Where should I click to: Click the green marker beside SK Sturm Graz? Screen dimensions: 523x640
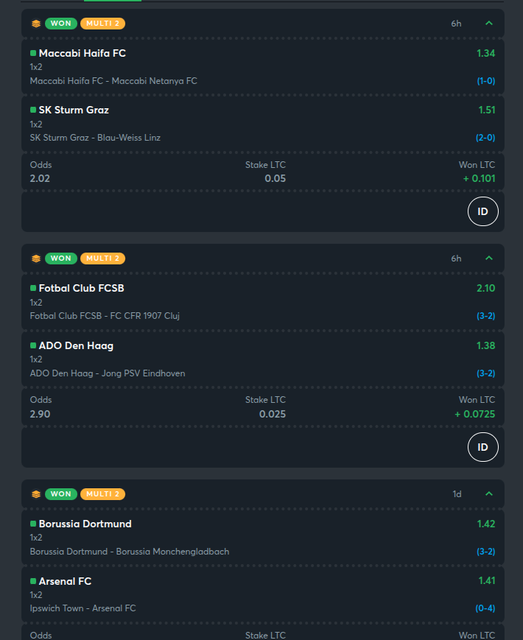coord(33,110)
